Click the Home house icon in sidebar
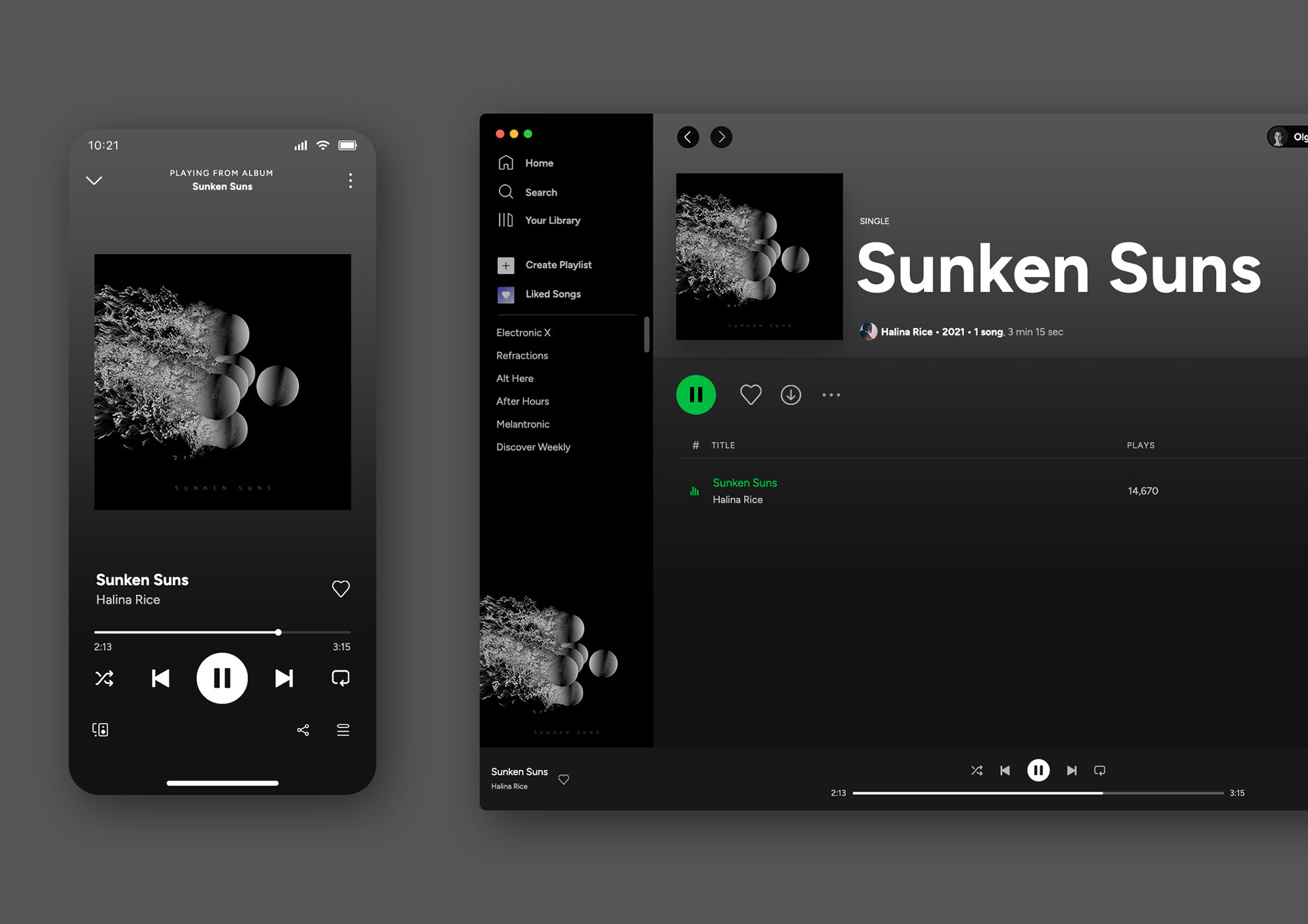The height and width of the screenshot is (924, 1308). pyautogui.click(x=505, y=163)
